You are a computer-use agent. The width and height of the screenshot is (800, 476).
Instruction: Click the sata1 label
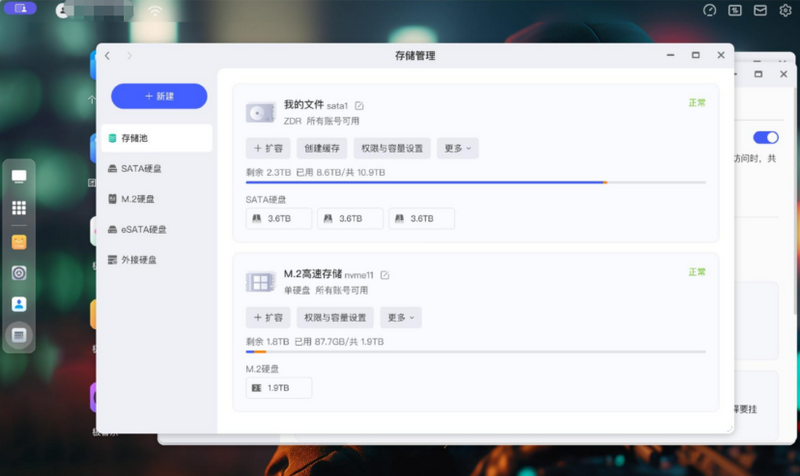(337, 106)
